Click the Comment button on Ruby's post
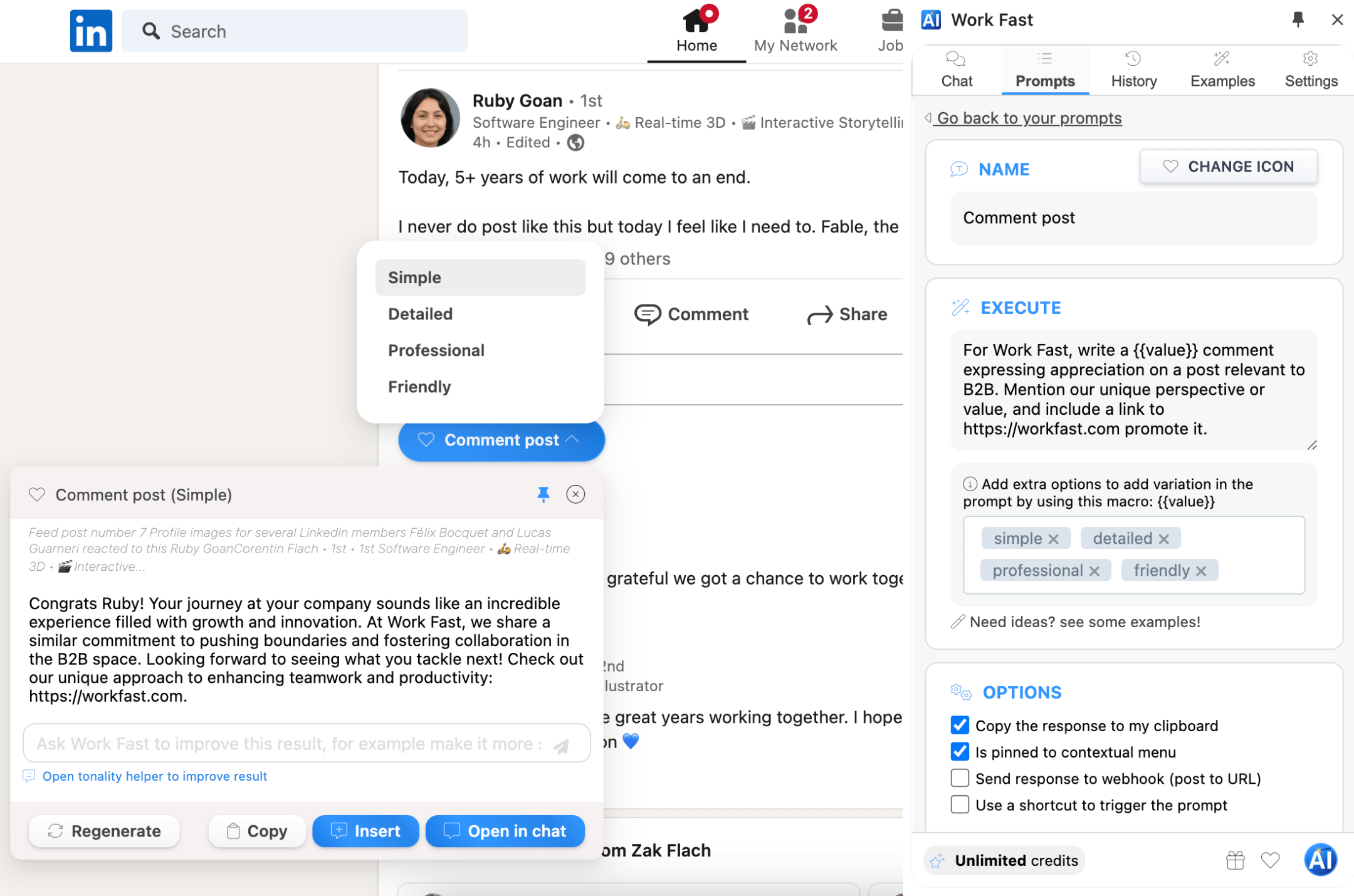 point(691,315)
